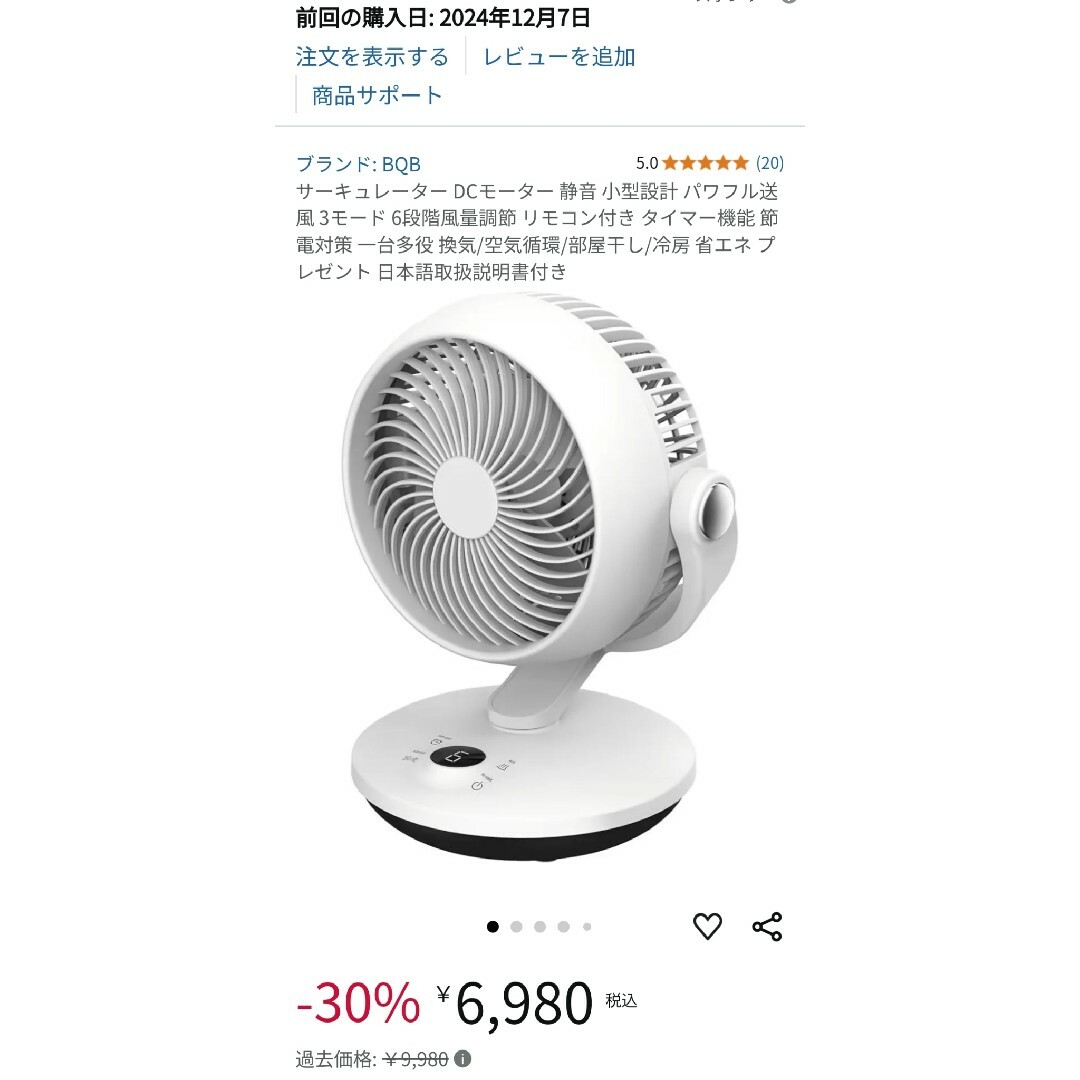The height and width of the screenshot is (1080, 1080).
Task: Jump to the fourth image carousel dot
Action: pyautogui.click(x=563, y=926)
